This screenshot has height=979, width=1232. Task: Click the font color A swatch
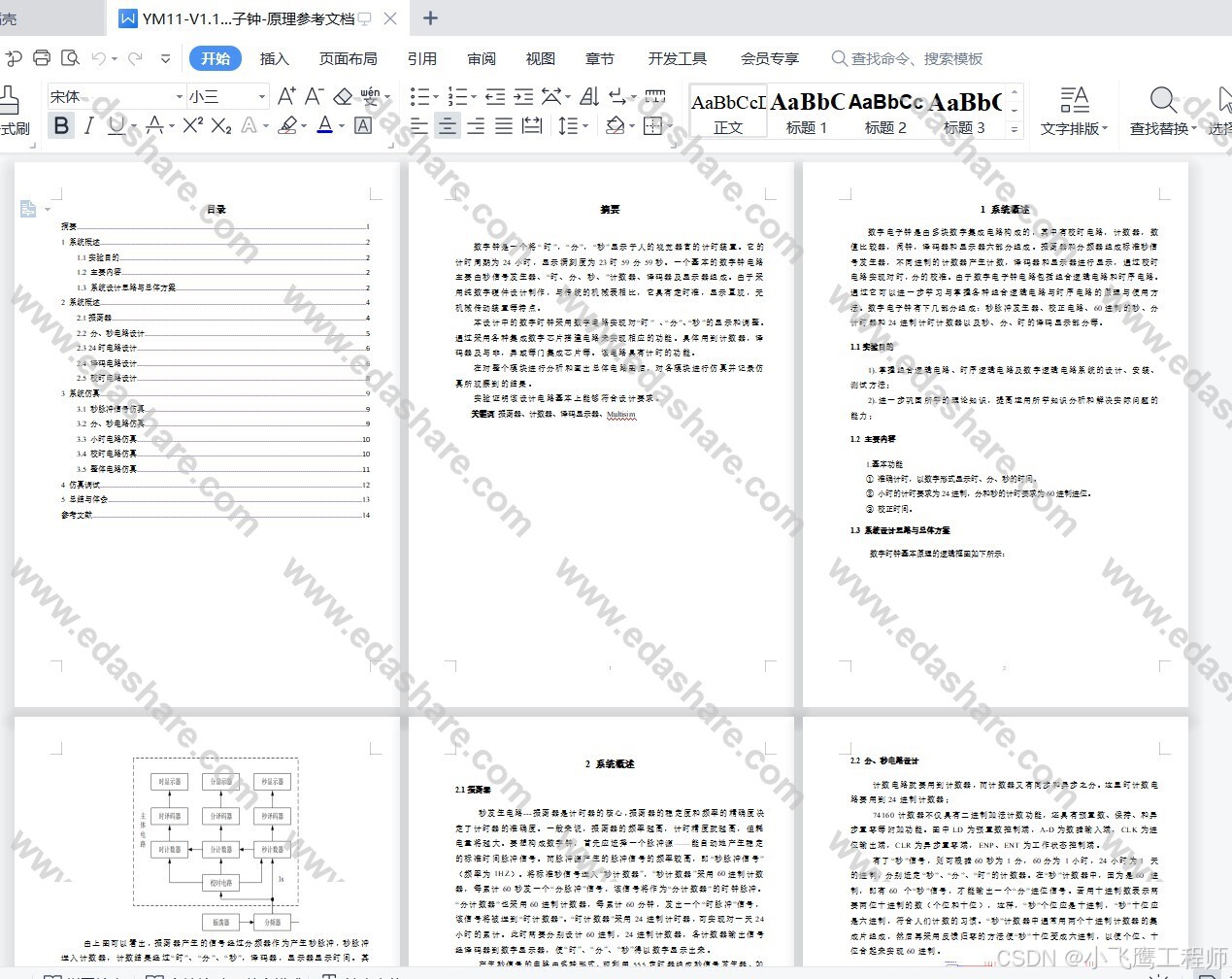(324, 125)
